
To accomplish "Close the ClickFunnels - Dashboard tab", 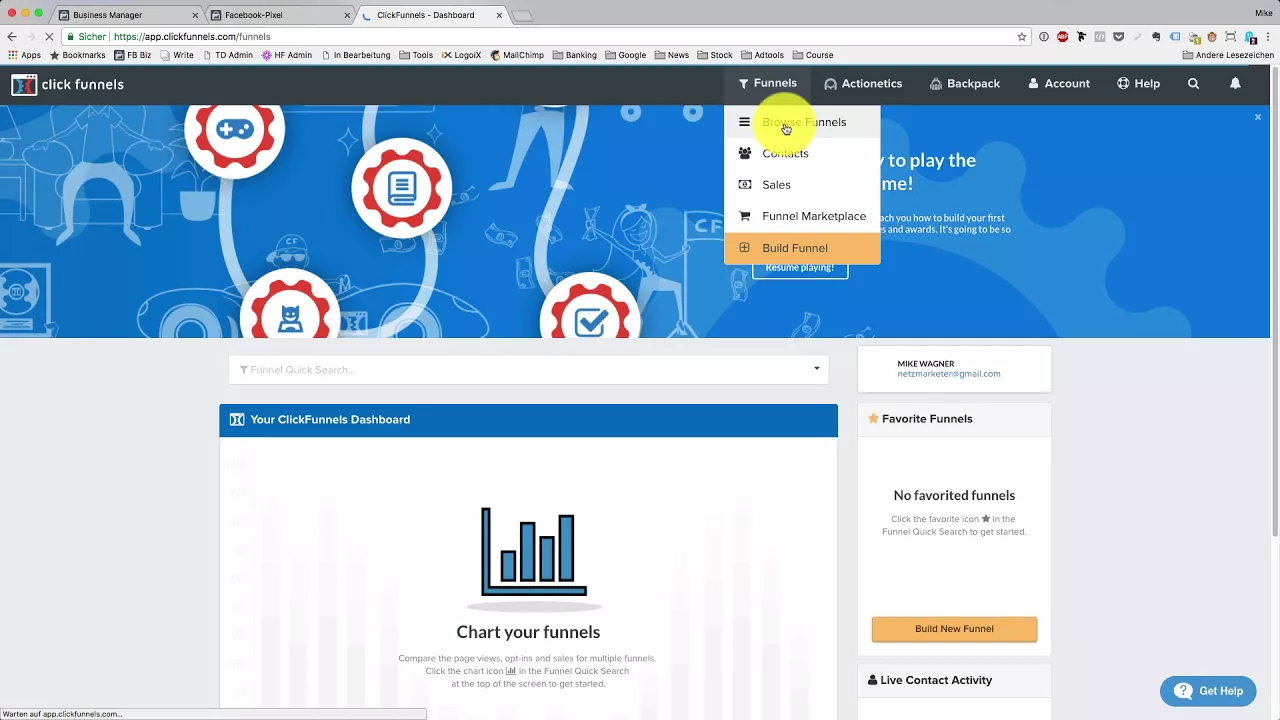I will (x=499, y=15).
